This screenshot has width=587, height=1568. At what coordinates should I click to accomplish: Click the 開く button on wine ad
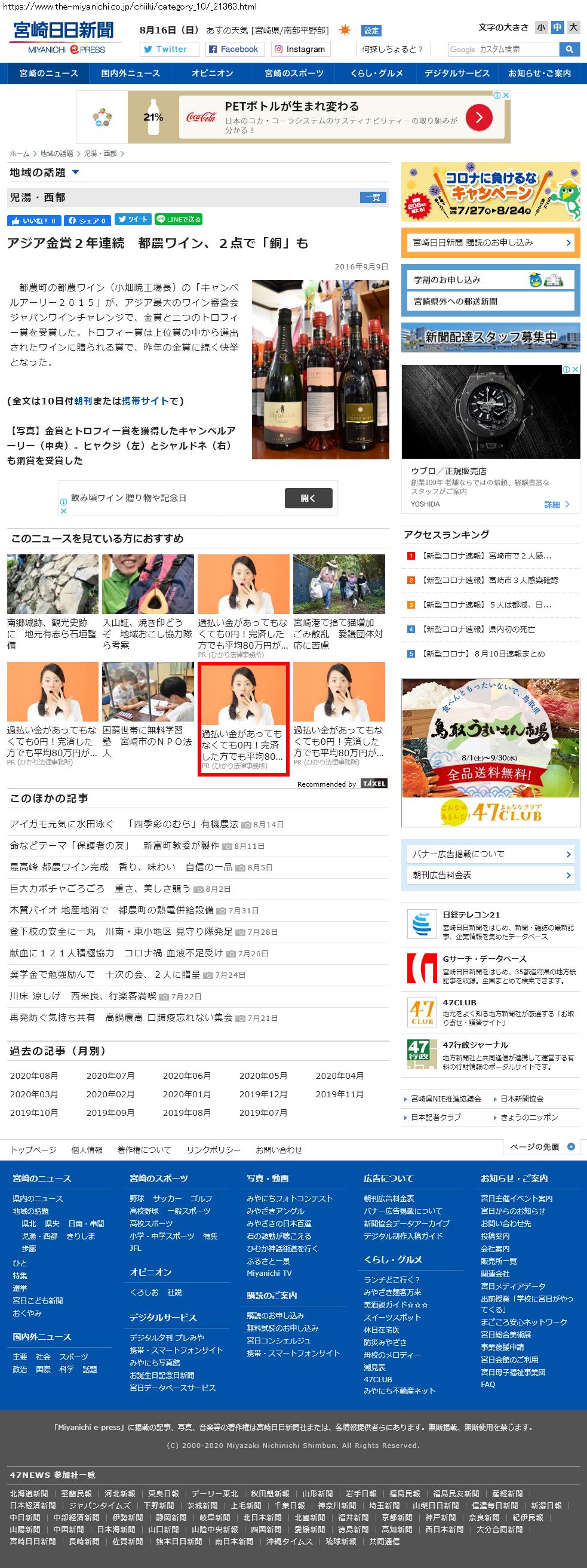pyautogui.click(x=308, y=498)
